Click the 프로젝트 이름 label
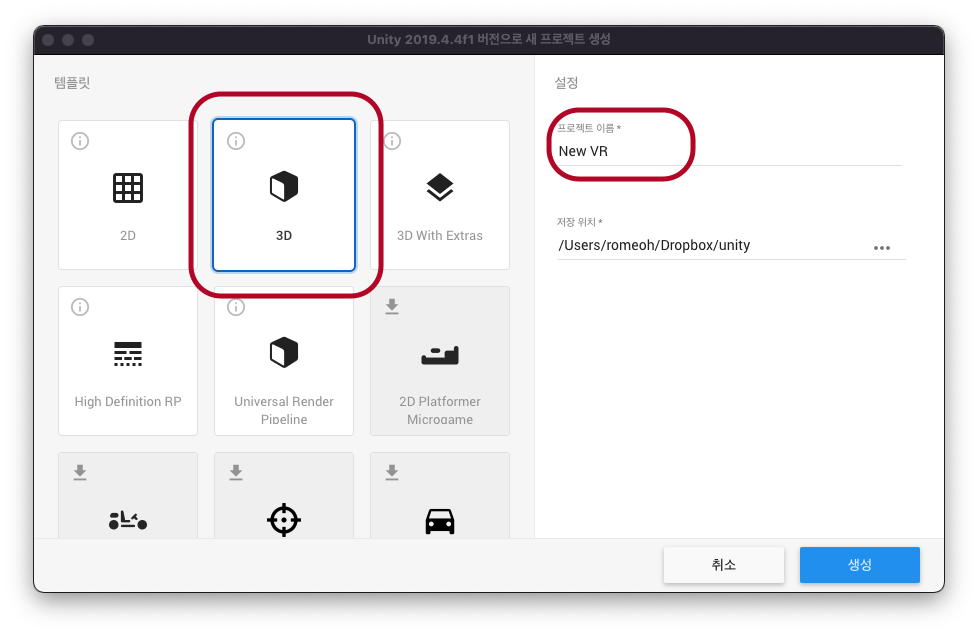The image size is (978, 634). pos(588,128)
